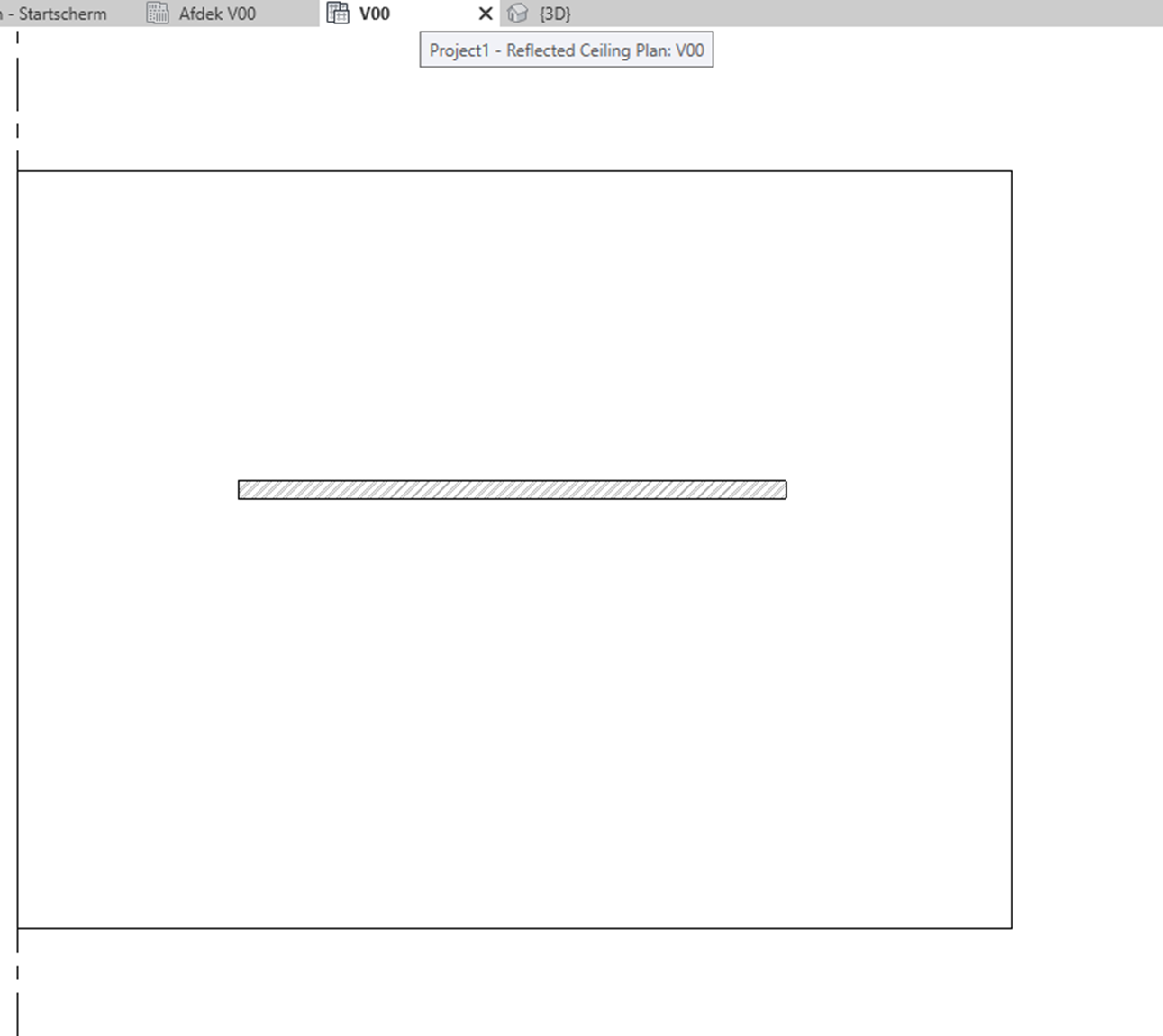The width and height of the screenshot is (1163, 1036).
Task: Click the ceiling plan icon on V00 tab
Action: [338, 14]
